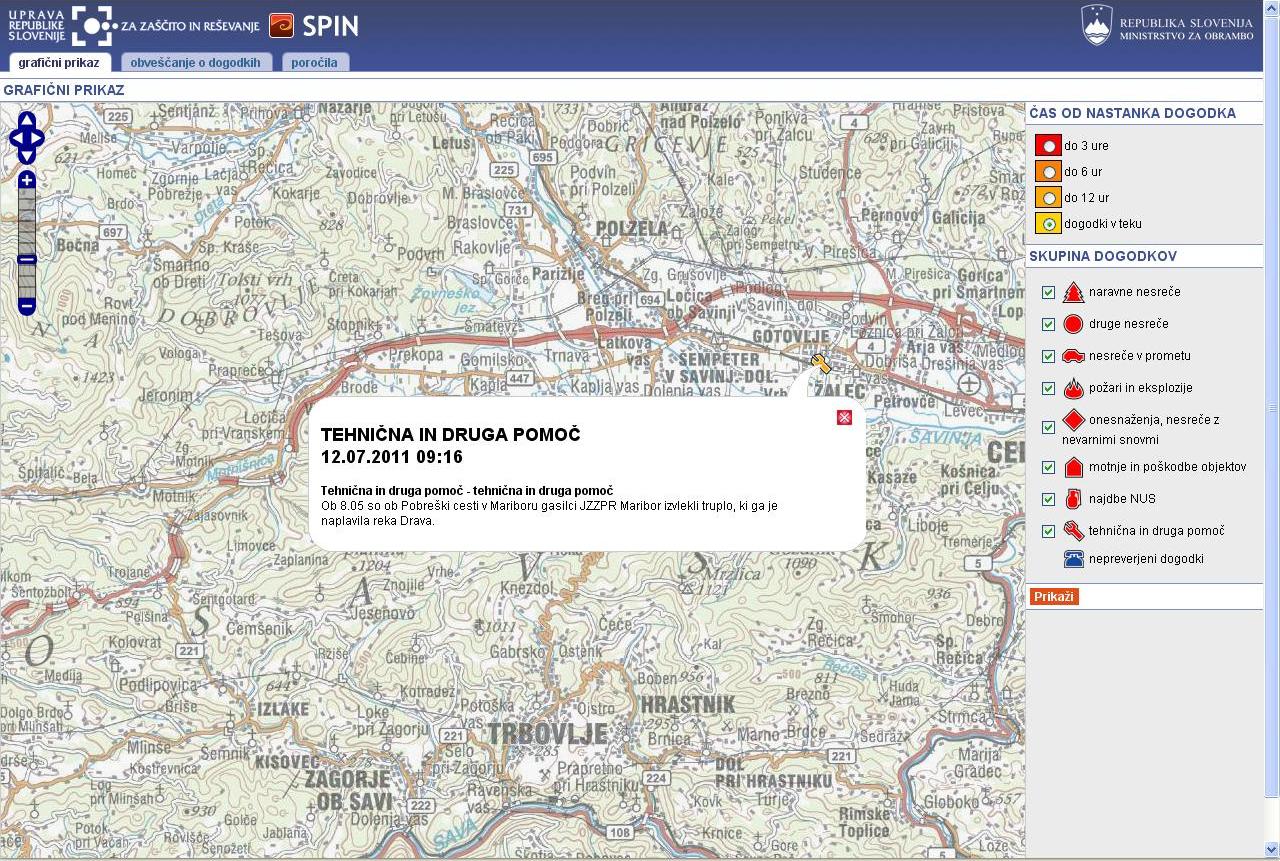Pan the map down with the arrow
This screenshot has width=1280, height=861.
(27, 156)
